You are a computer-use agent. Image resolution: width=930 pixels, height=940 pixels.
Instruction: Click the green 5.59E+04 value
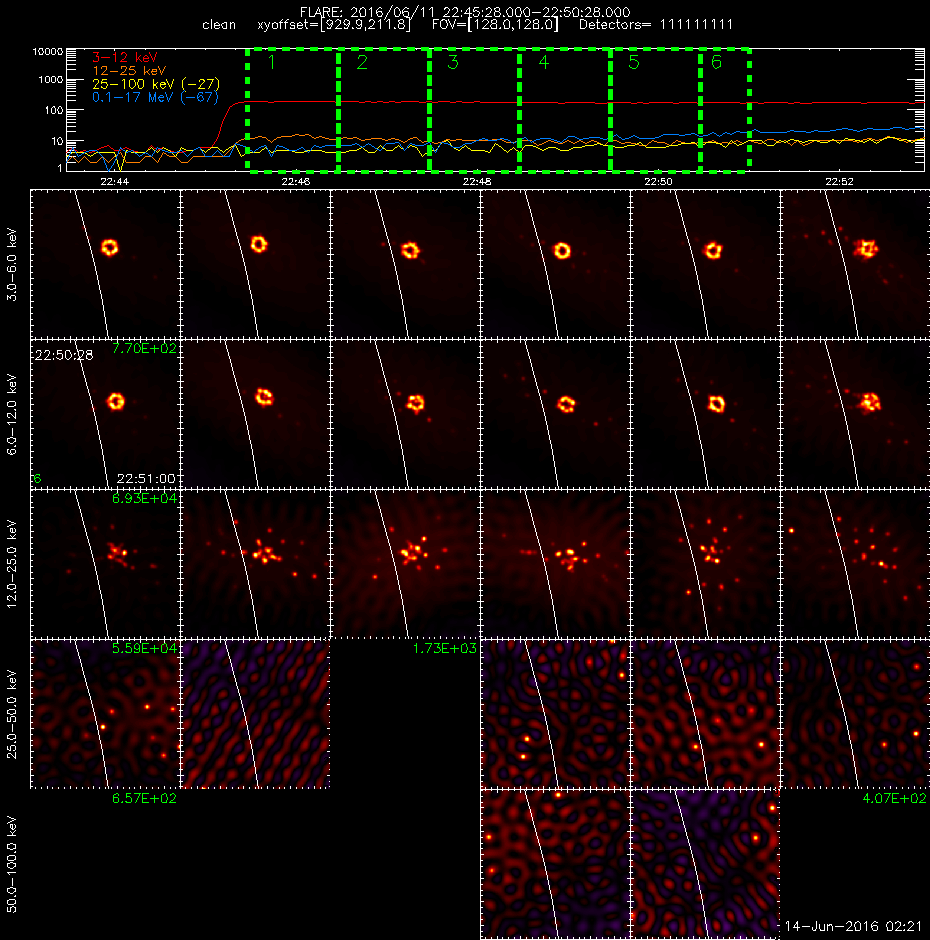coord(145,648)
